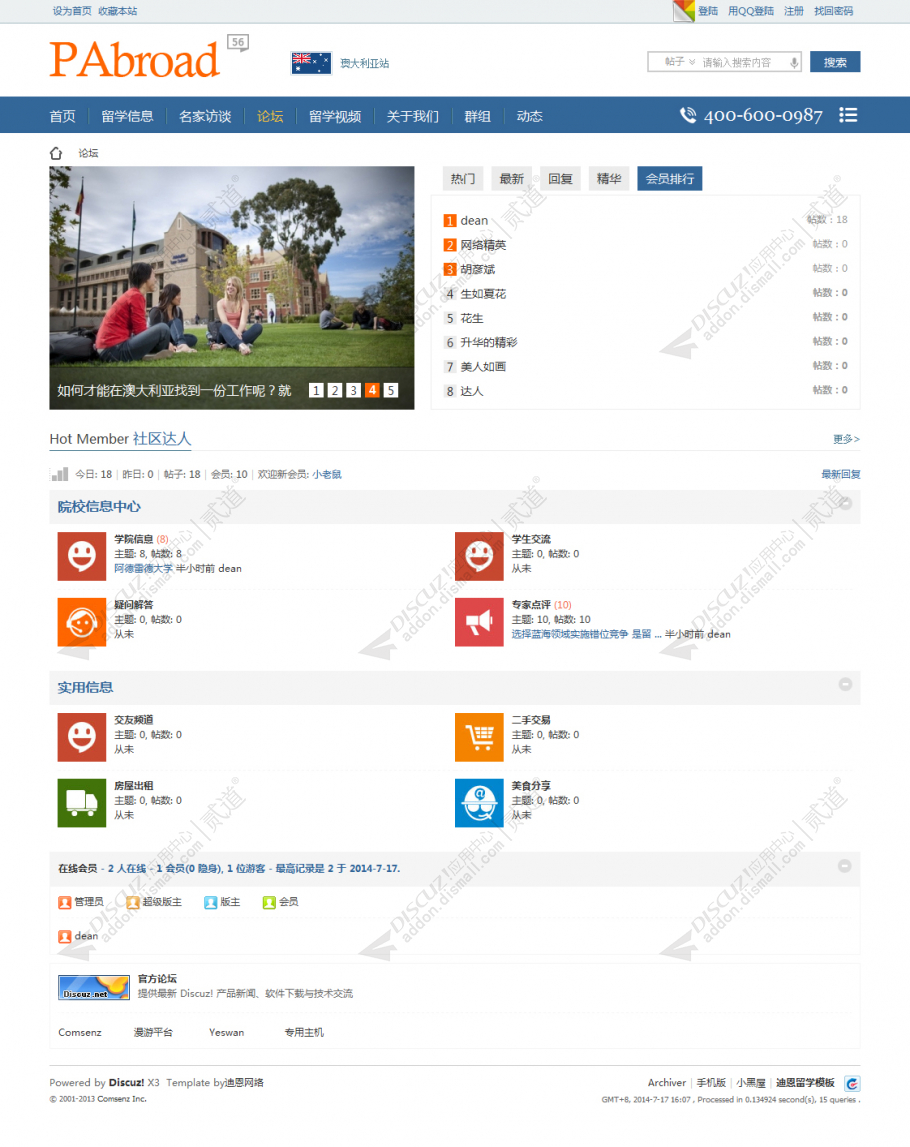Click 收藏本站 link
The image size is (910, 1147).
(x=118, y=11)
